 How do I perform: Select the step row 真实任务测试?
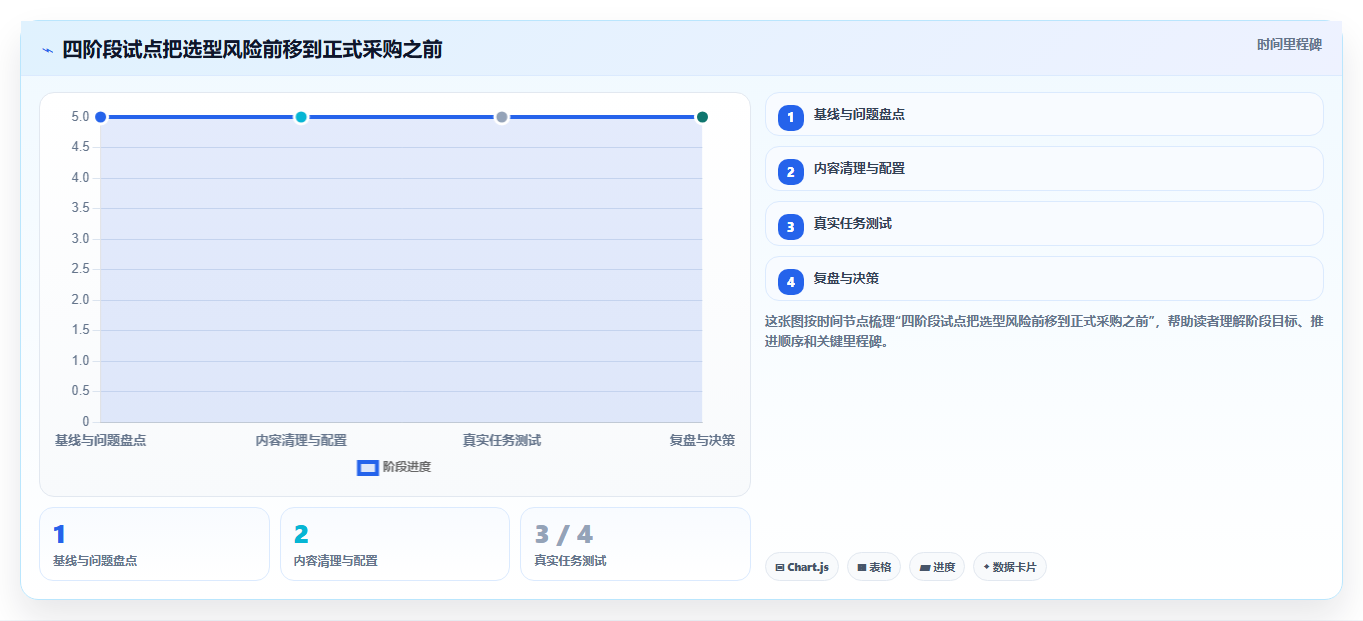pyautogui.click(x=1044, y=223)
